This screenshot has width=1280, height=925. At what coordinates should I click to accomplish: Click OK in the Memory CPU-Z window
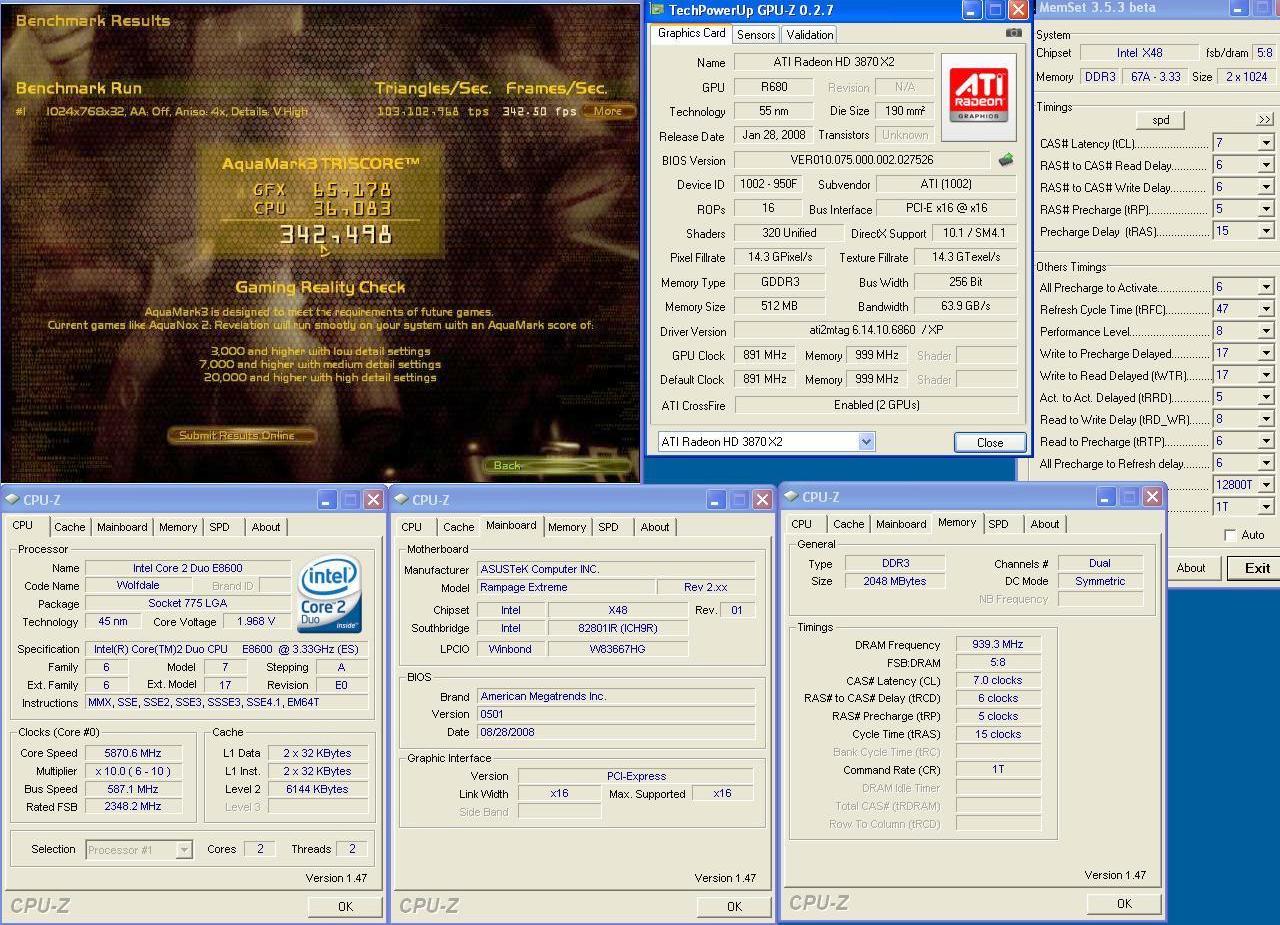pos(1124,903)
